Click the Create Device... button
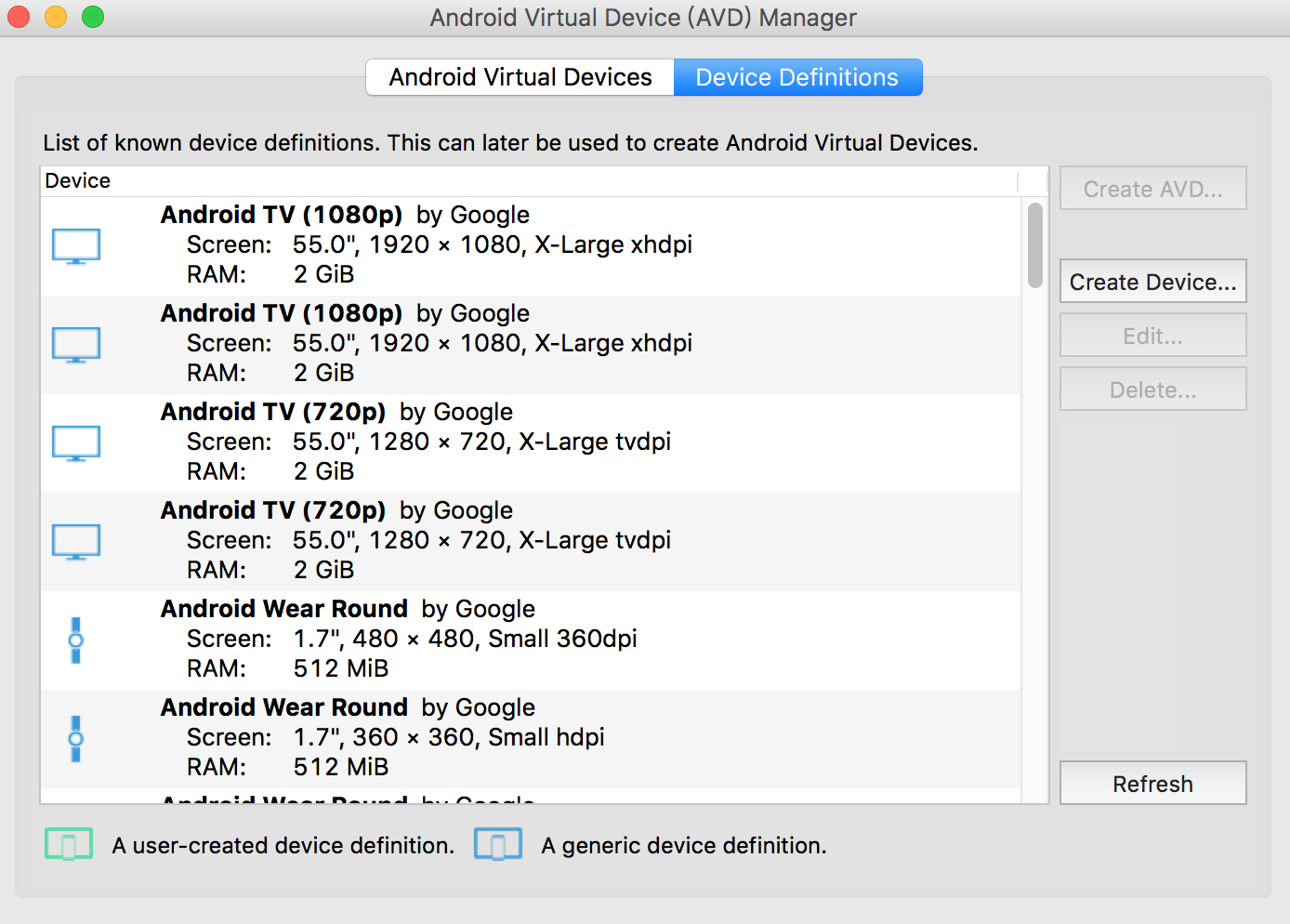Screen dimensions: 1290x924 point(1152,282)
